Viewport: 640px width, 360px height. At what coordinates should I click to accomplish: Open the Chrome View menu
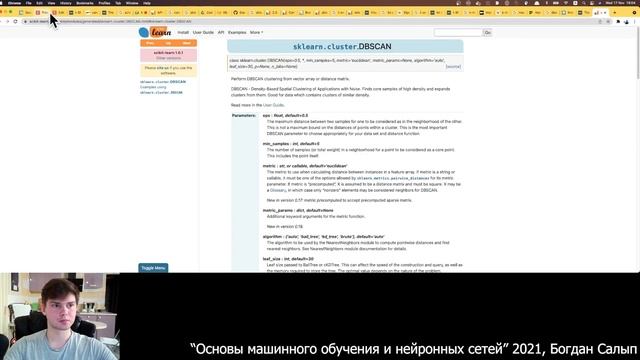tap(51, 3)
